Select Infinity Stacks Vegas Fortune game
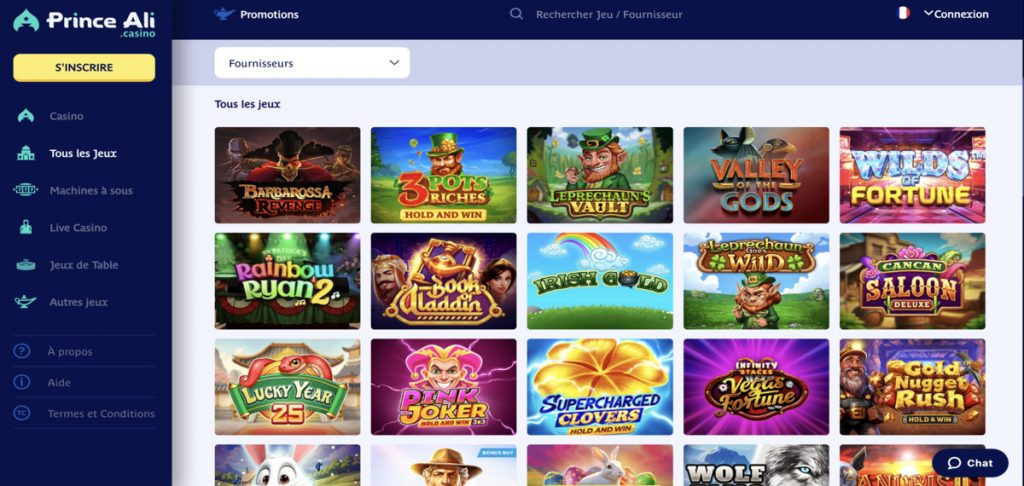The image size is (1024, 486). [x=756, y=387]
